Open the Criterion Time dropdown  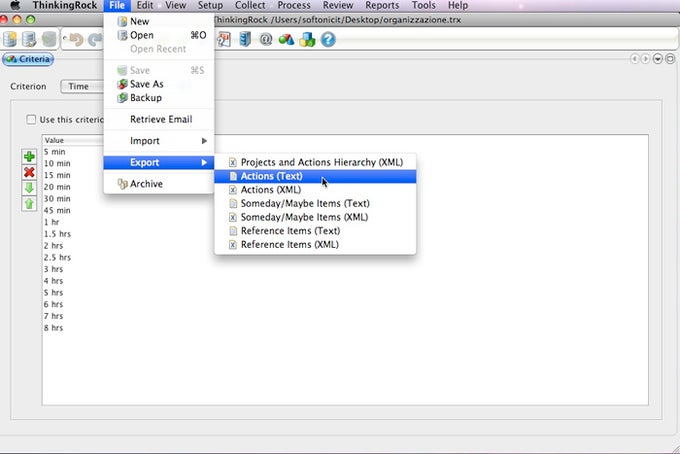(x=82, y=86)
